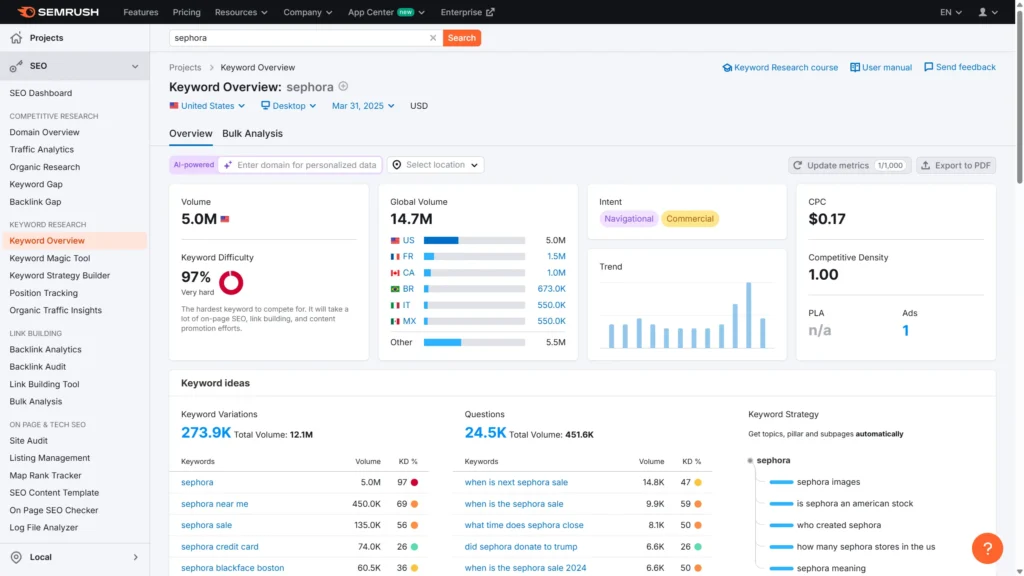Viewport: 1024px width, 576px height.
Task: Click the France flag in Global Volume
Action: (x=395, y=257)
